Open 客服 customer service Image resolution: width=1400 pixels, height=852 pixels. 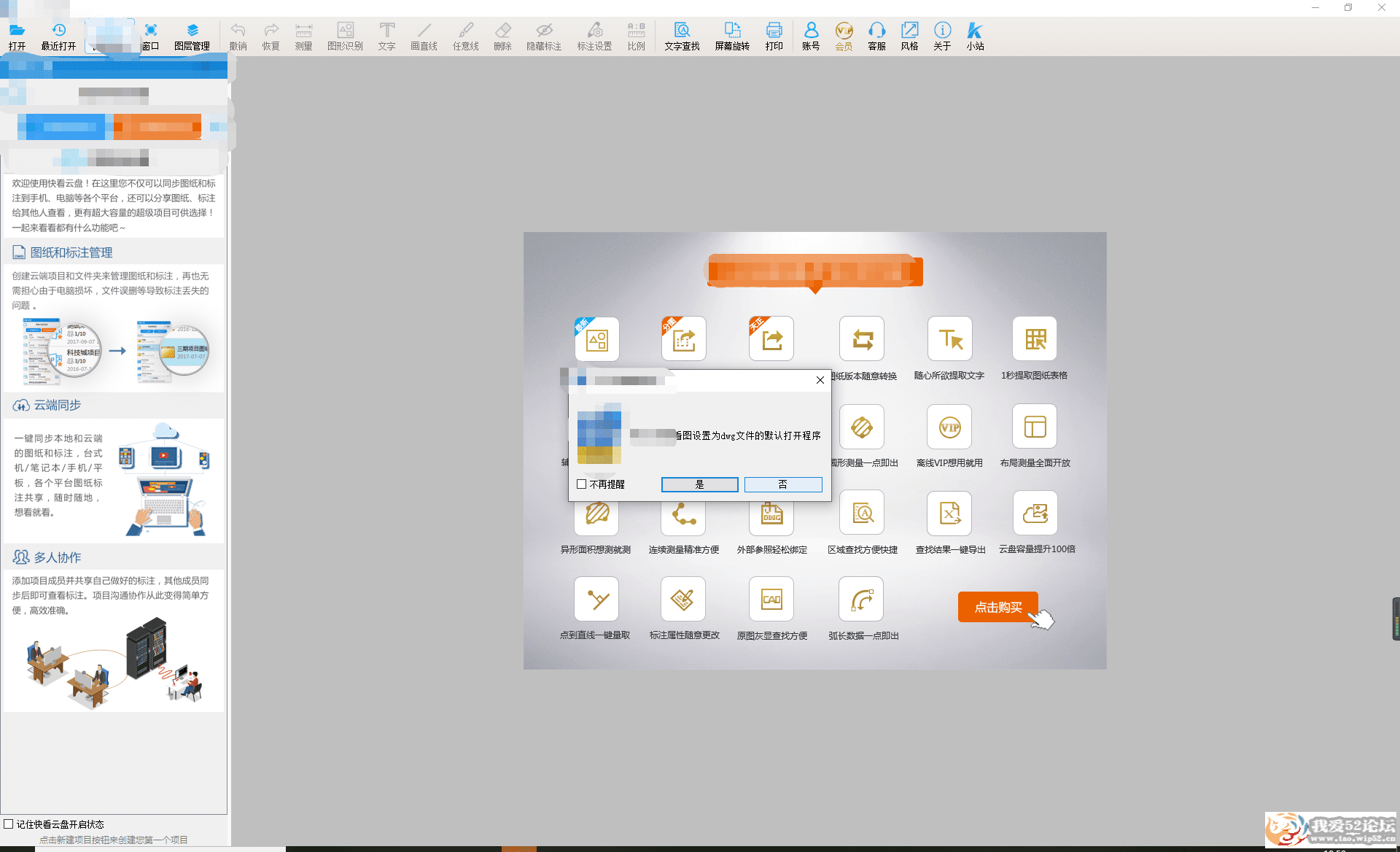point(876,36)
